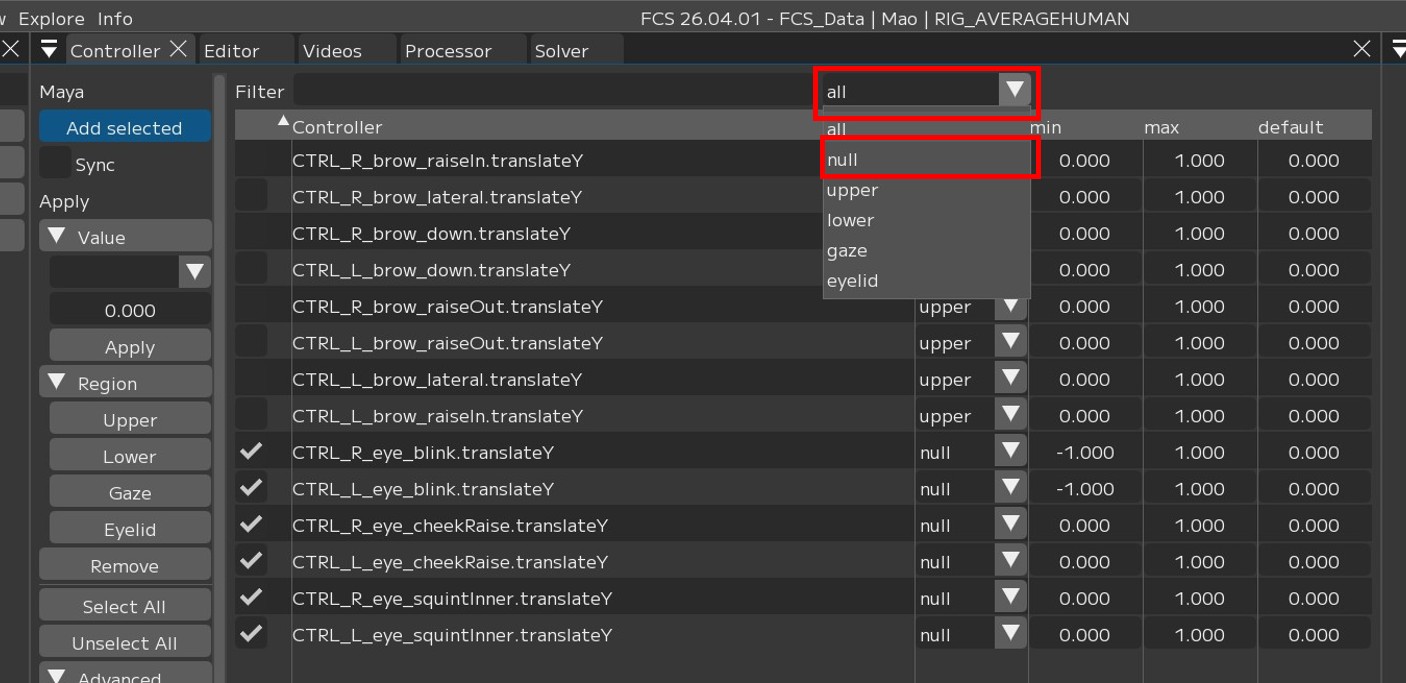Viewport: 1406px width, 683px height.
Task: Uncheck the CTRL_L_eye_blink.translateY row
Action: pyautogui.click(x=251, y=488)
